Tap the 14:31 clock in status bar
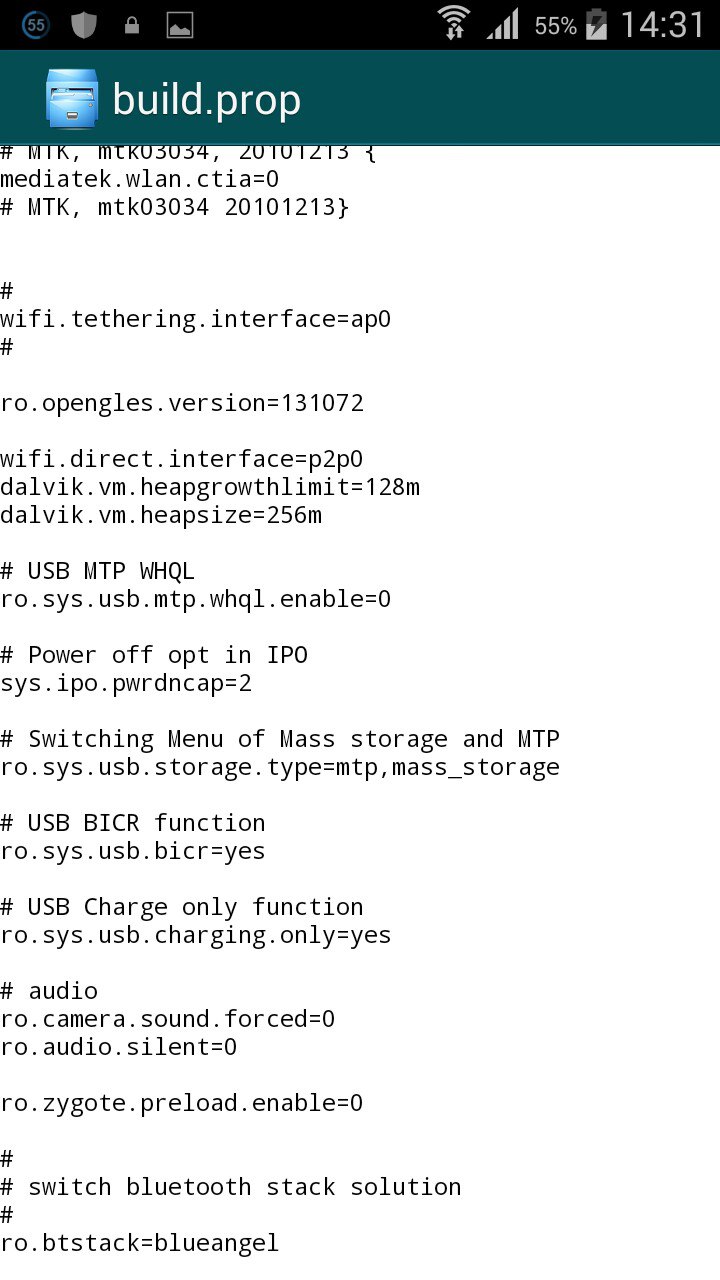This screenshot has height=1280, width=720. (x=662, y=24)
